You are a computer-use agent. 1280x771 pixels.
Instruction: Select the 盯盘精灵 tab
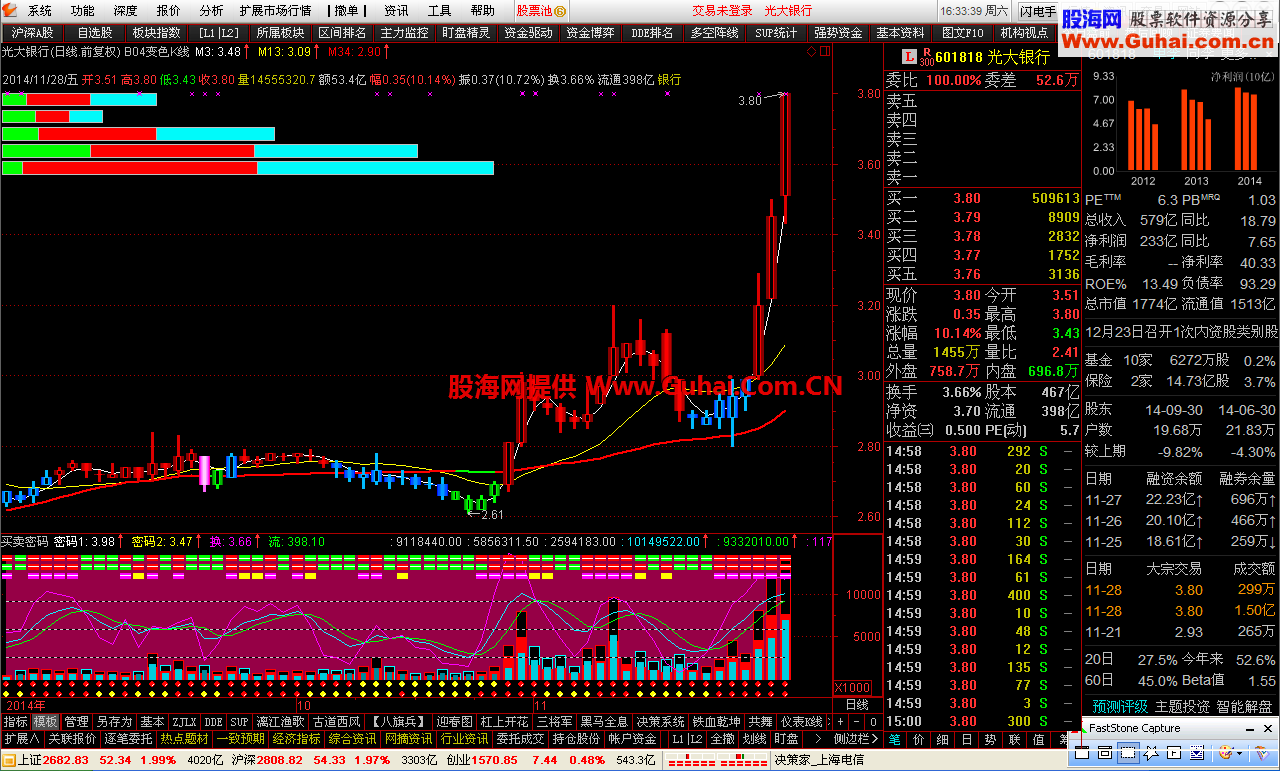pyautogui.click(x=466, y=33)
